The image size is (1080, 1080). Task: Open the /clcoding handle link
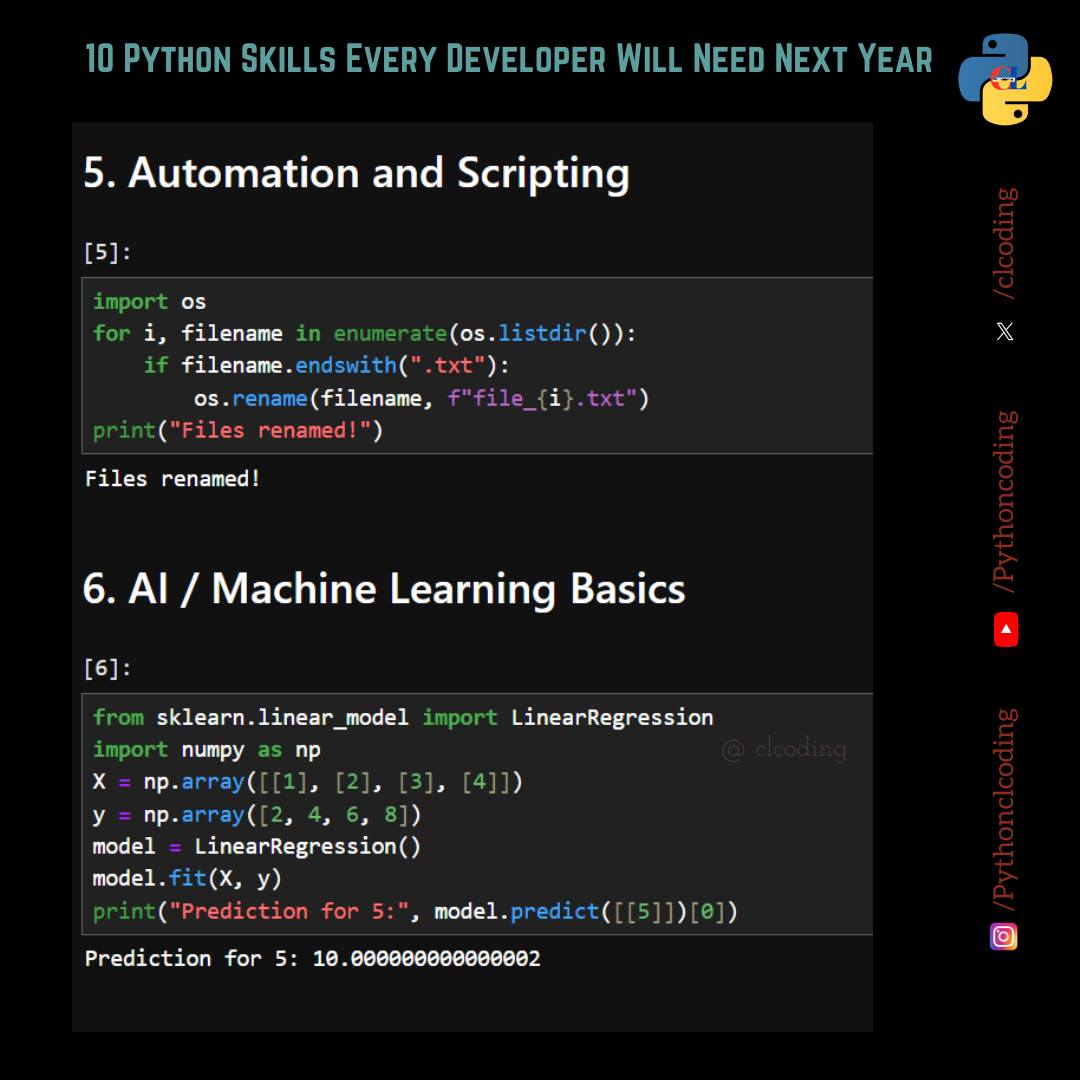pos(1006,243)
